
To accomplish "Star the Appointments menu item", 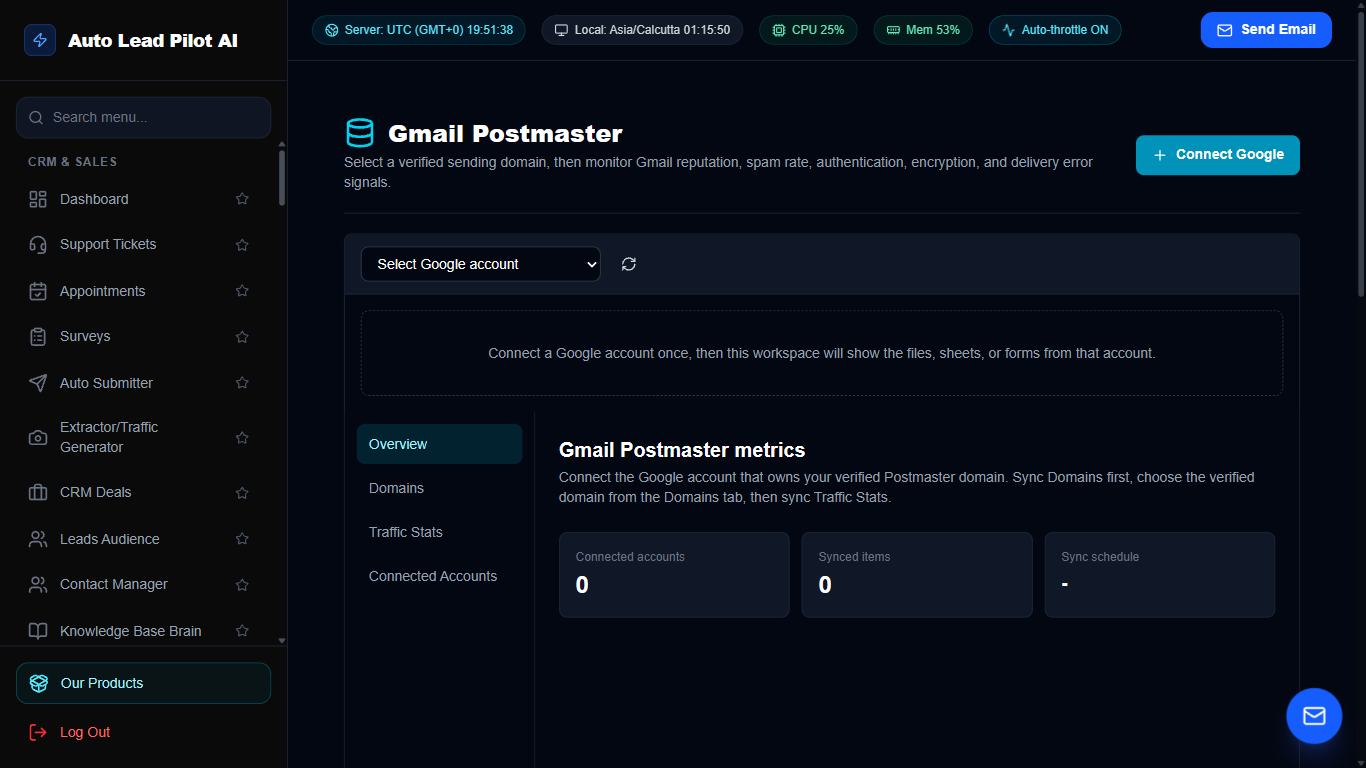I will pyautogui.click(x=242, y=291).
